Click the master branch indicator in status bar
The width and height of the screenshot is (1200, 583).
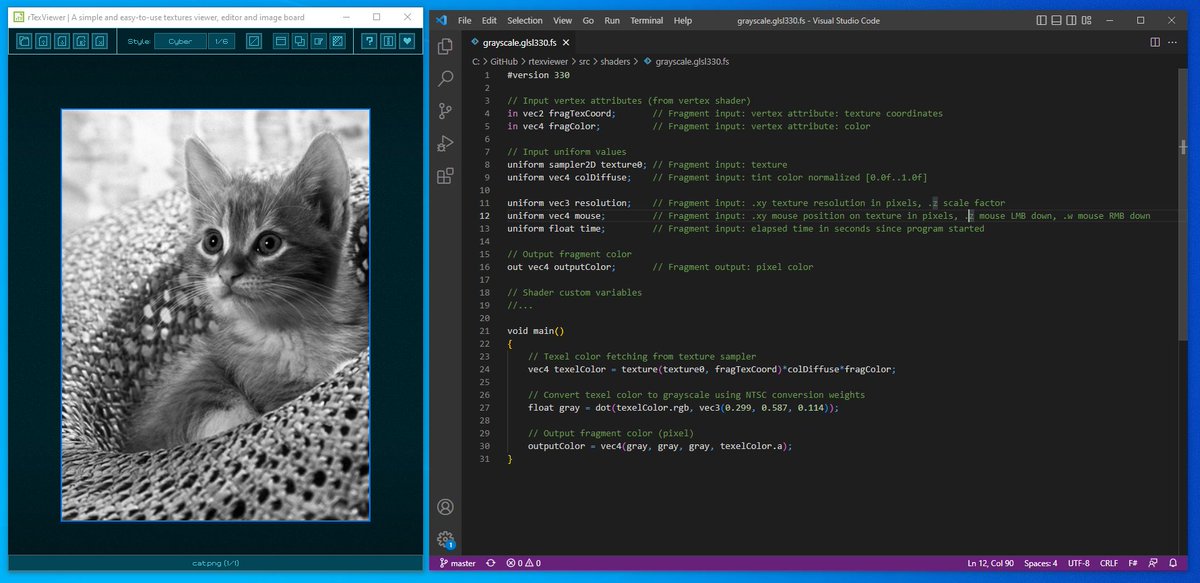coord(460,563)
